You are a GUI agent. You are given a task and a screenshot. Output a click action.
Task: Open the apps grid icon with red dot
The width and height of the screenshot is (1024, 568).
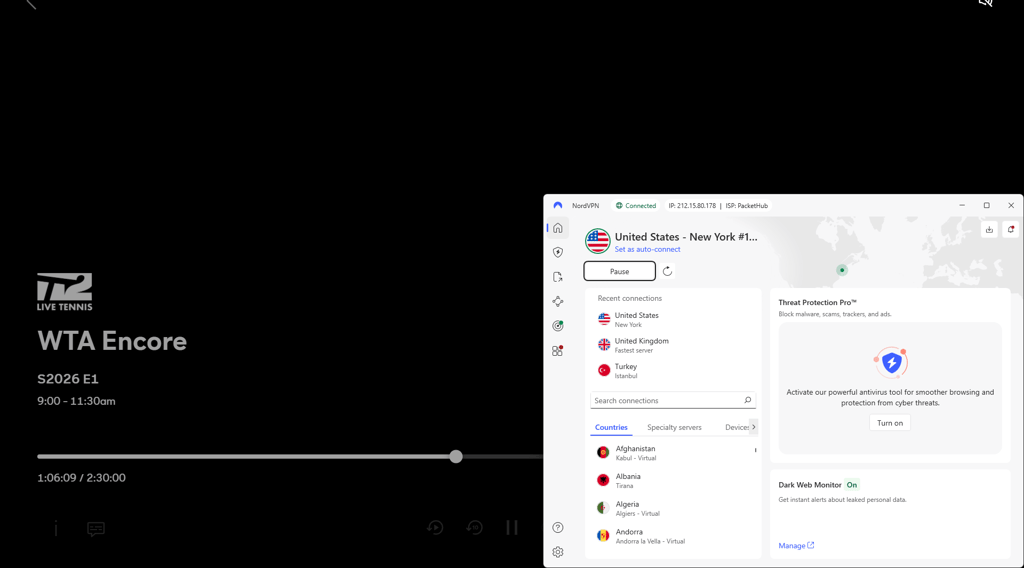pos(558,351)
